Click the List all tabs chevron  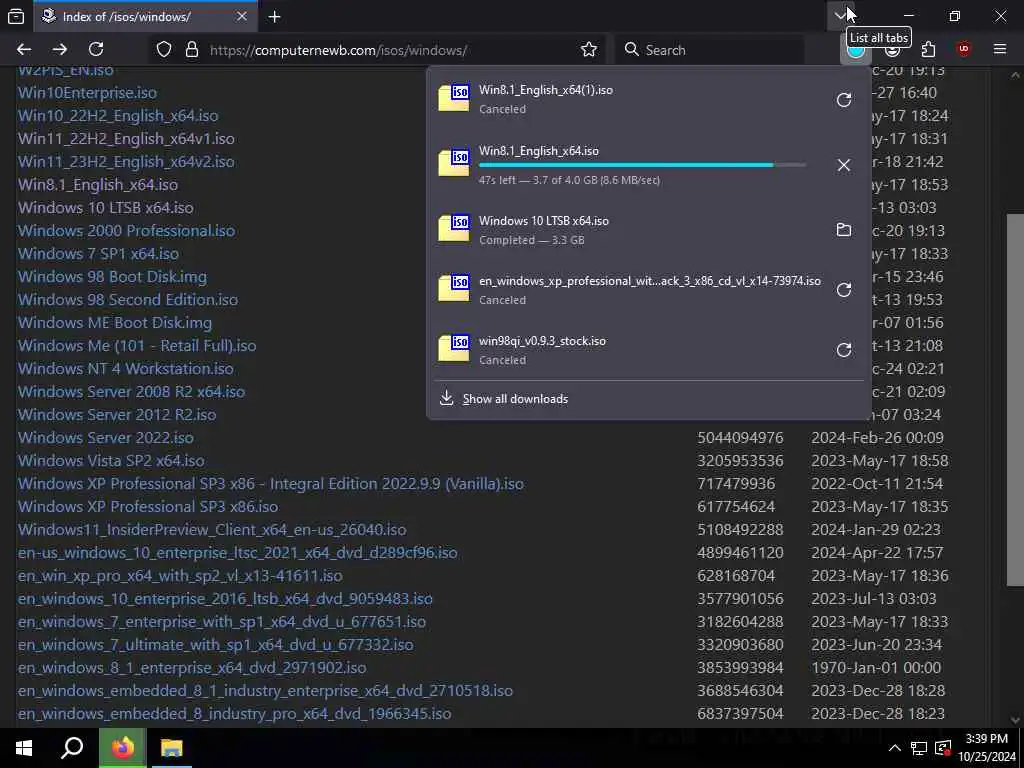tap(840, 16)
